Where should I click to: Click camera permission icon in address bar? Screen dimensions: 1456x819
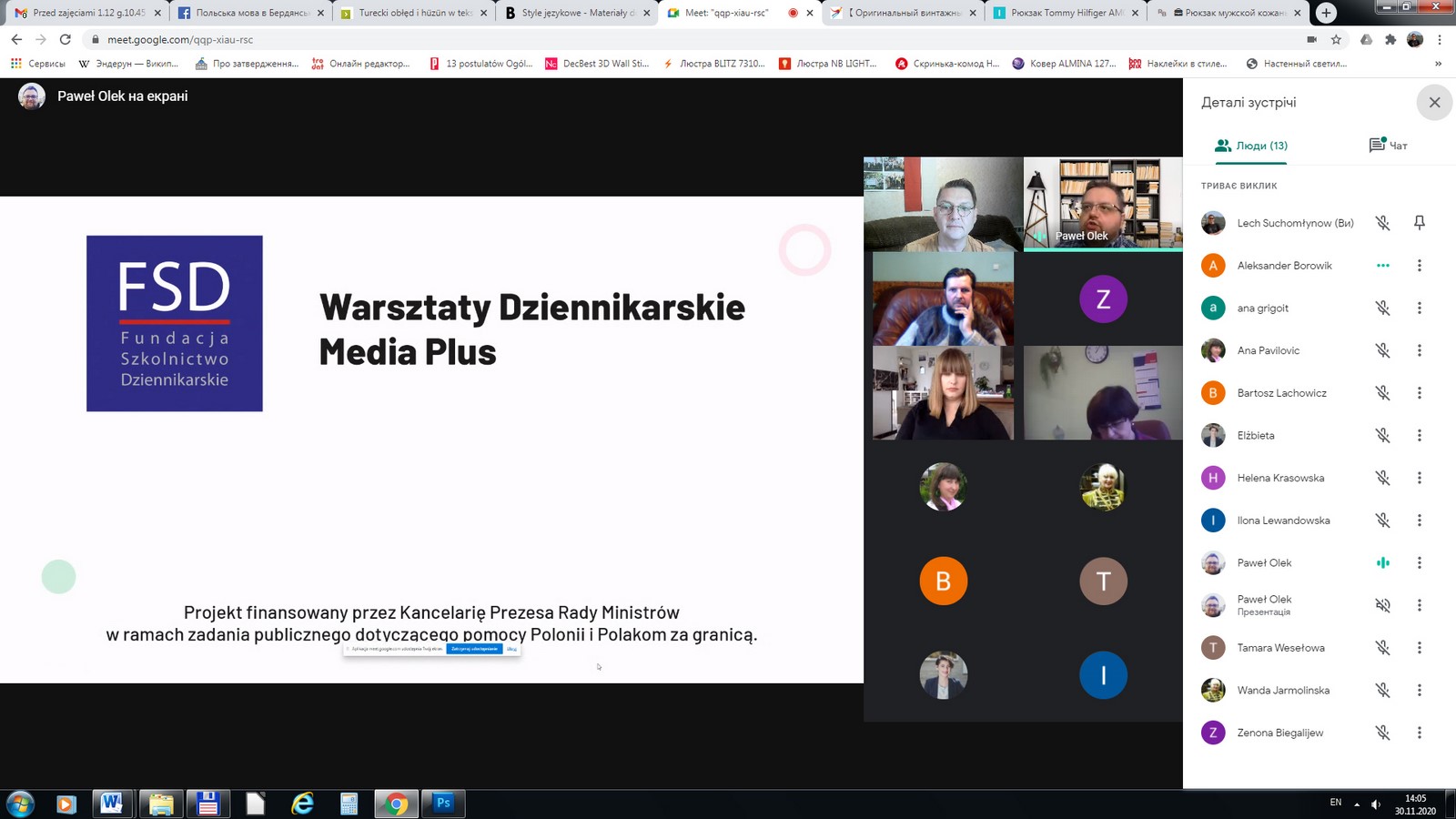1311,39
